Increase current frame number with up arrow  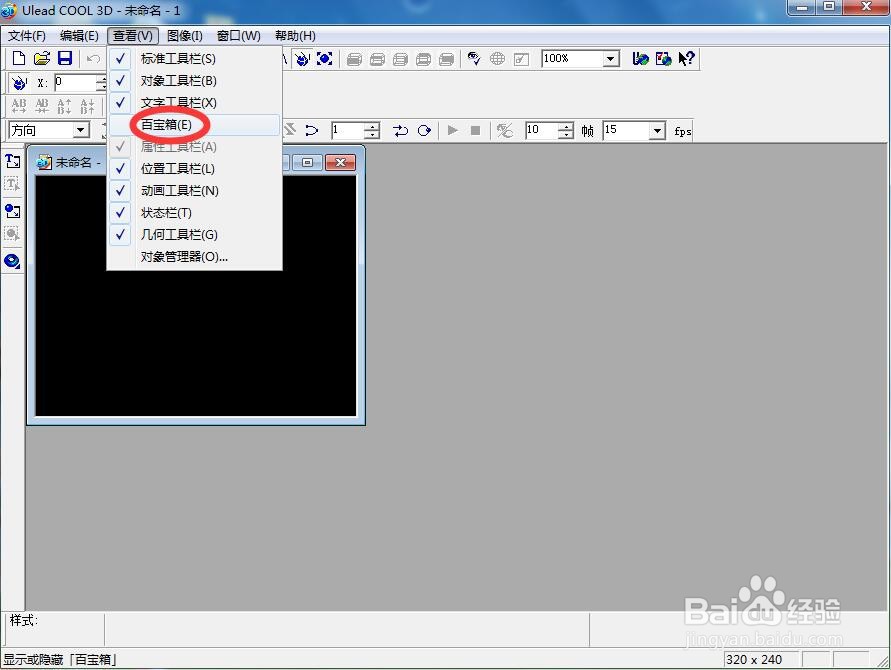point(372,127)
